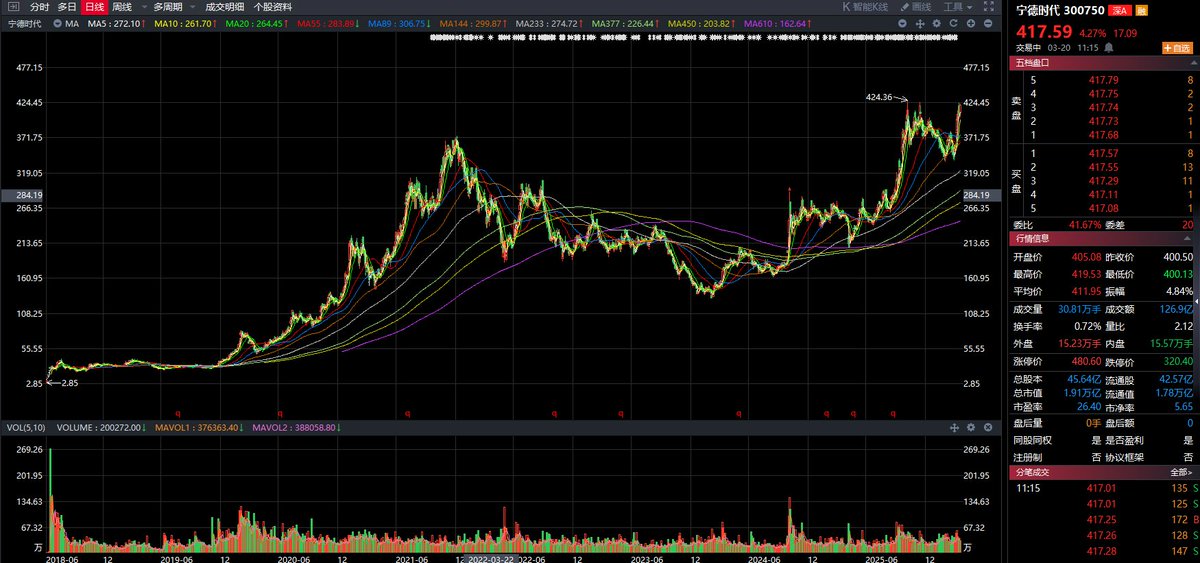The image size is (1200, 563).
Task: Zoom in the K-line chart with plus icon
Action: tap(972, 22)
